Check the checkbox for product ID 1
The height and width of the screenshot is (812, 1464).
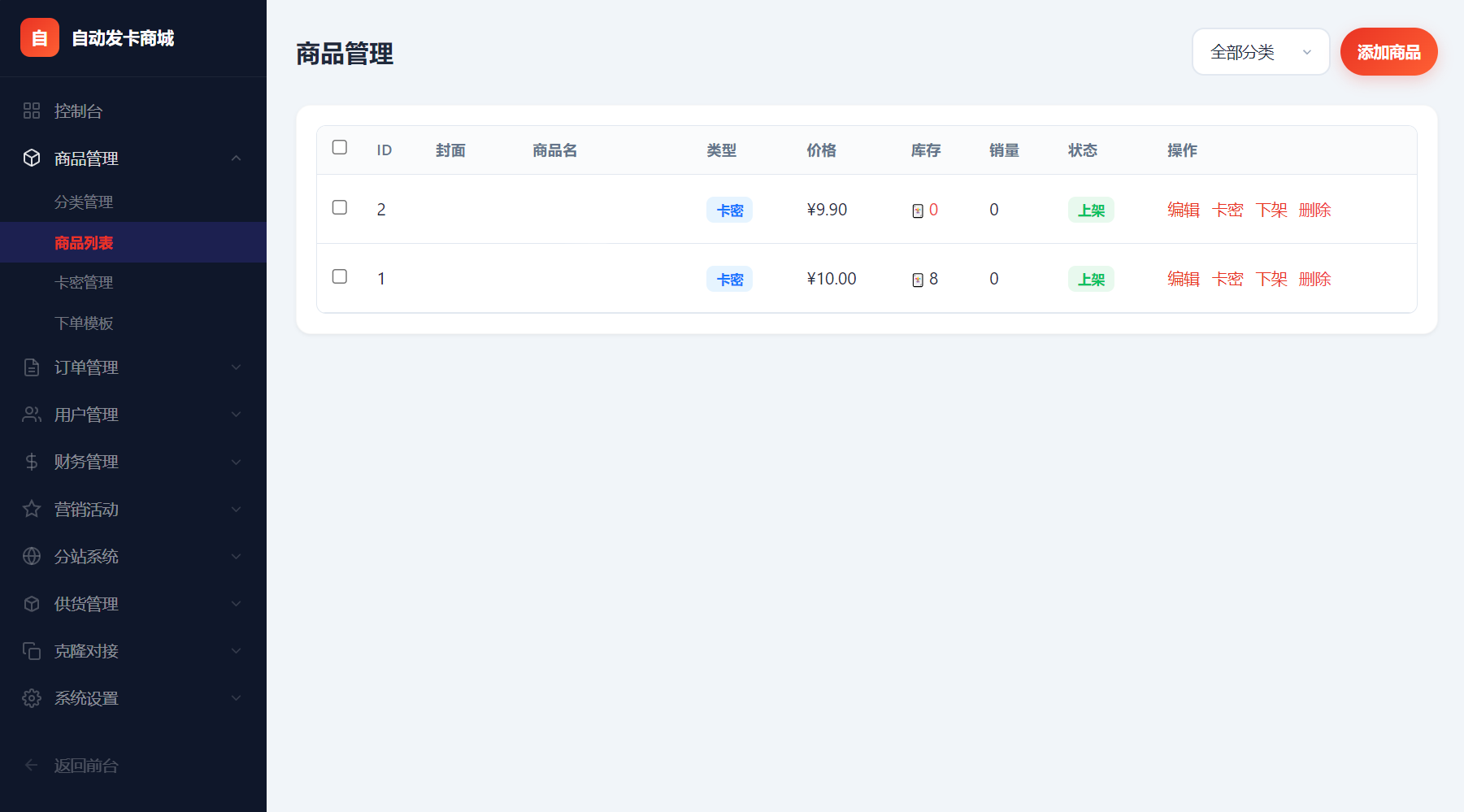340,276
